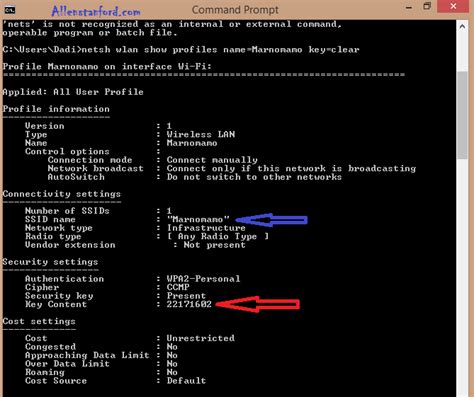474x397 pixels.
Task: Click the 'Security settings' heading
Action: point(50,262)
